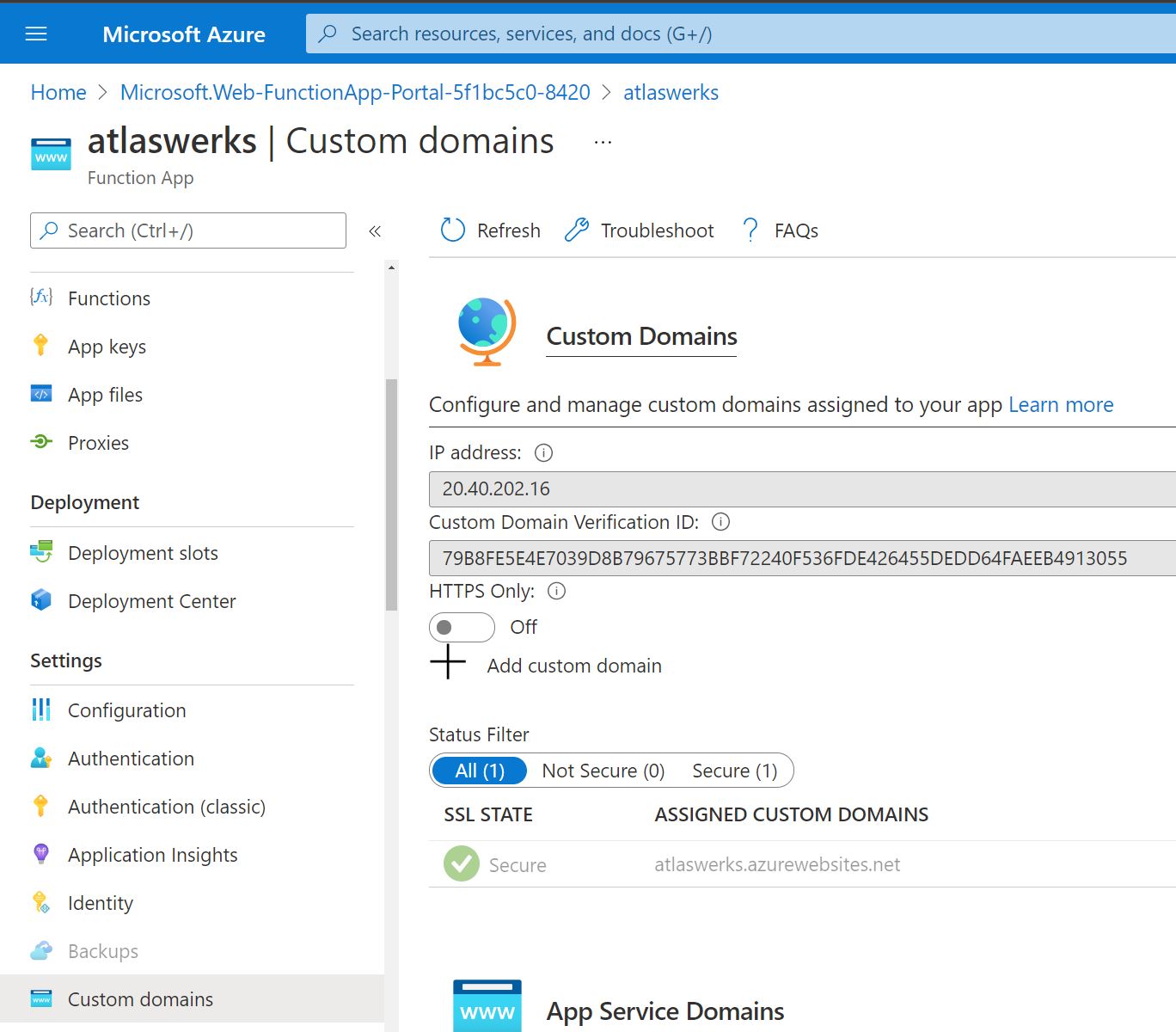Click the Backups cloud icon
The image size is (1176, 1032).
point(41,950)
